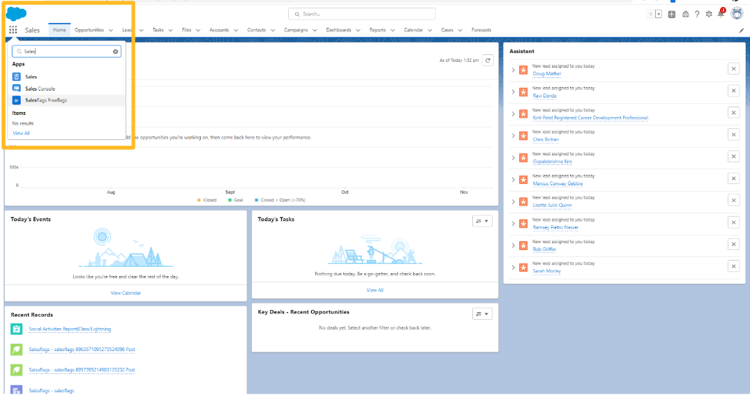Go to the Forecasts tab
The image size is (750, 395).
click(x=481, y=30)
